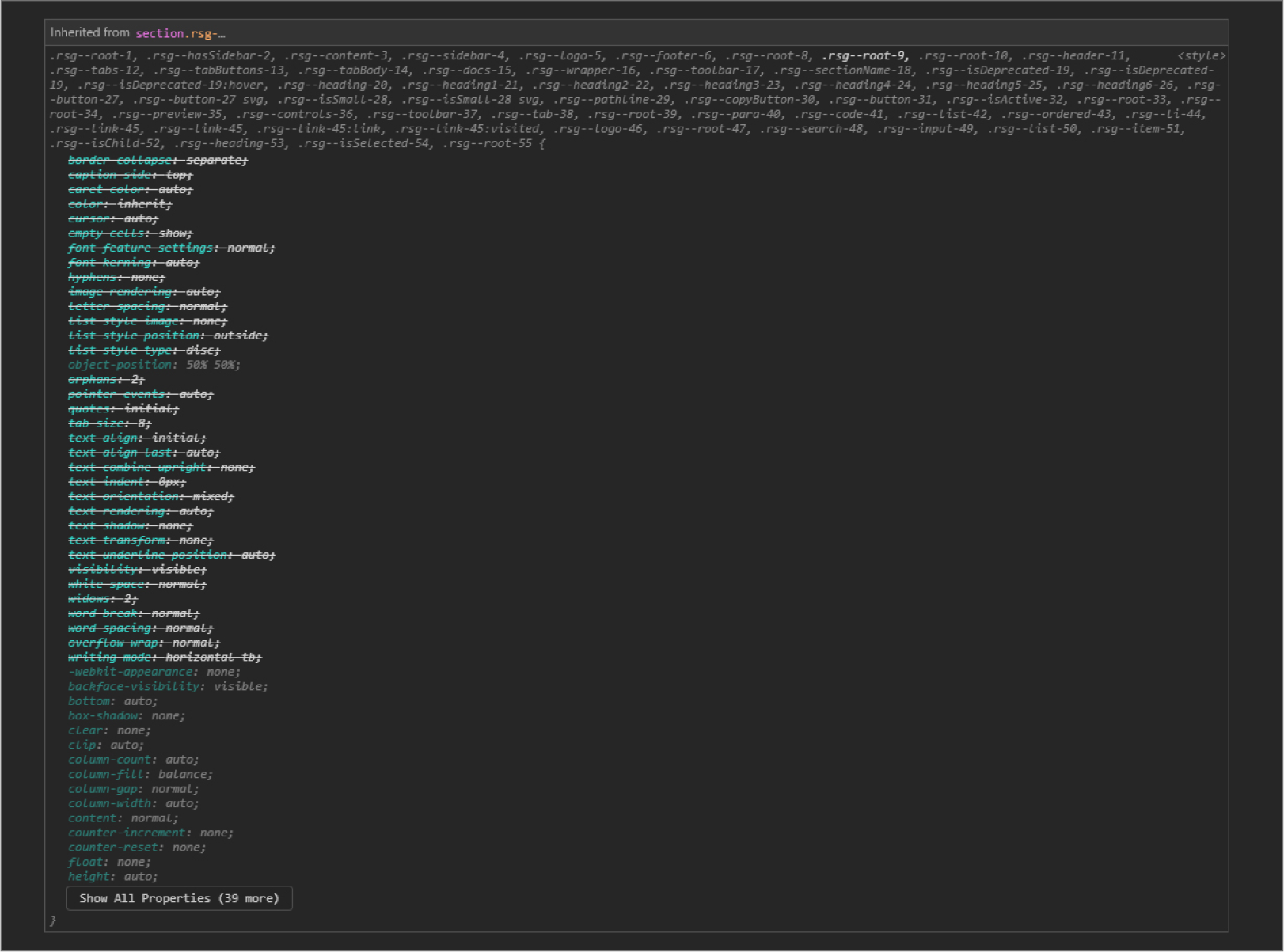Select the list-style-position: outside line

(x=168, y=336)
